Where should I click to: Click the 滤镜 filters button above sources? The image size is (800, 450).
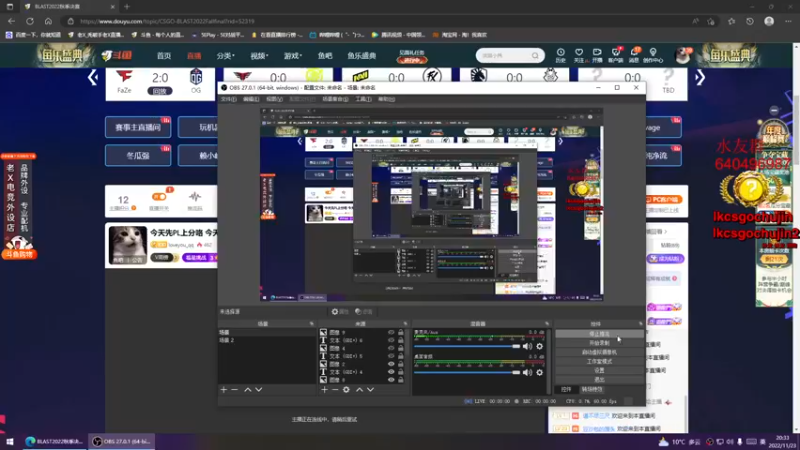(x=364, y=312)
